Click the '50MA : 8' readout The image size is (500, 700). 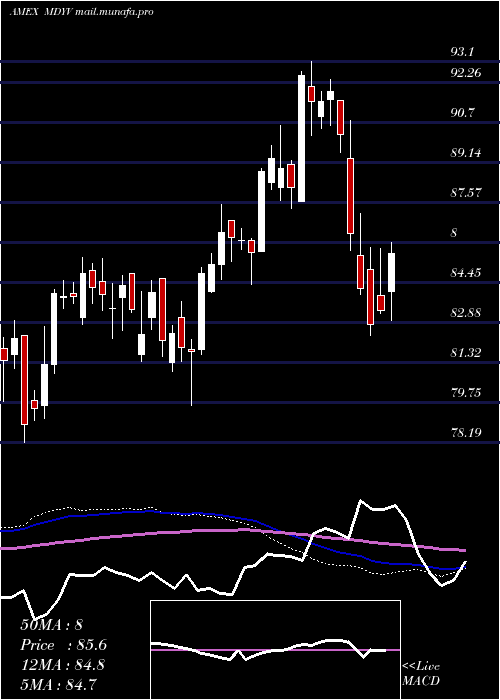[52, 625]
